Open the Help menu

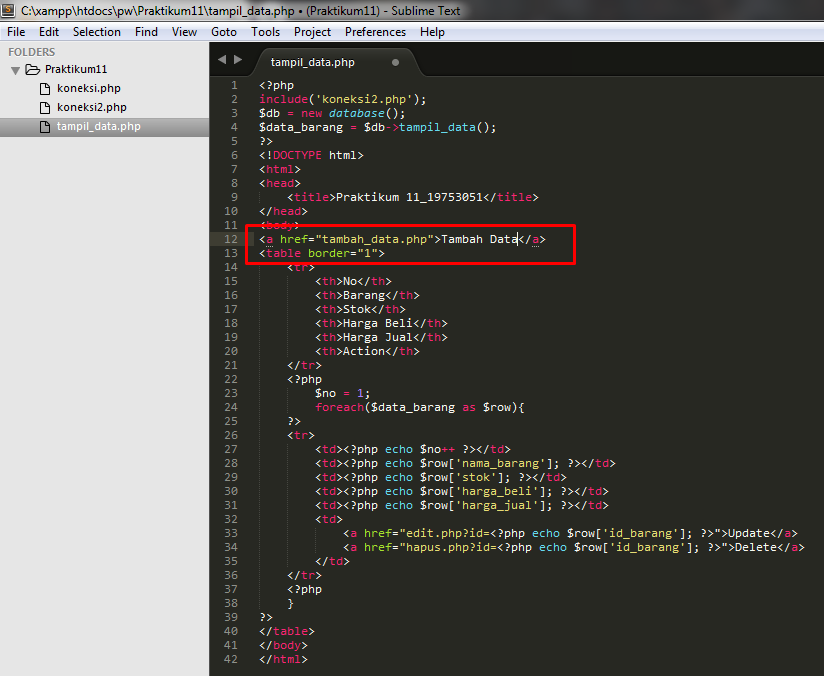click(x=432, y=32)
